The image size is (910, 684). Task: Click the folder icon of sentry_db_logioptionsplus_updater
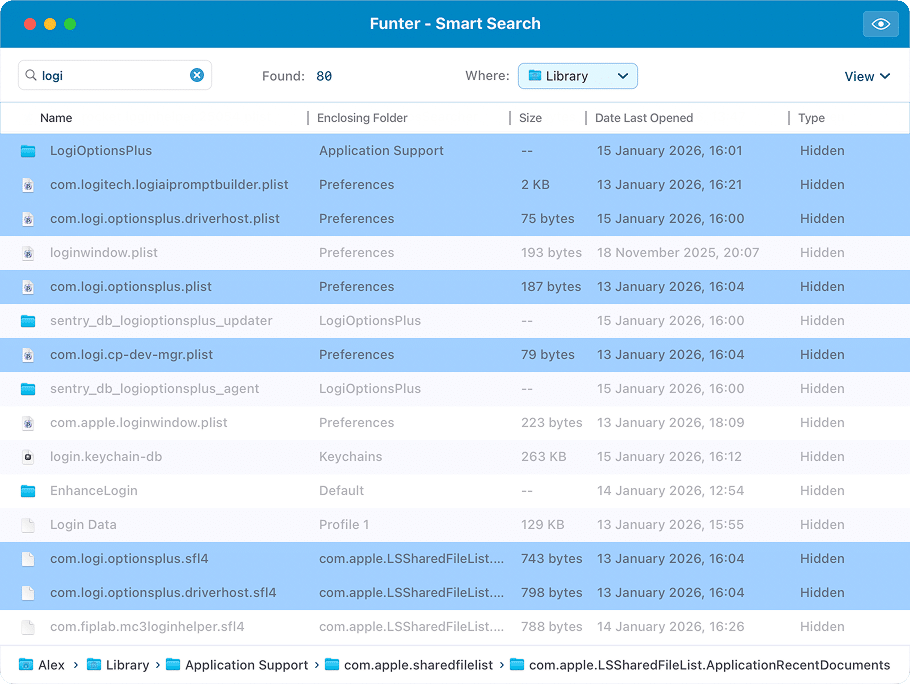28,320
